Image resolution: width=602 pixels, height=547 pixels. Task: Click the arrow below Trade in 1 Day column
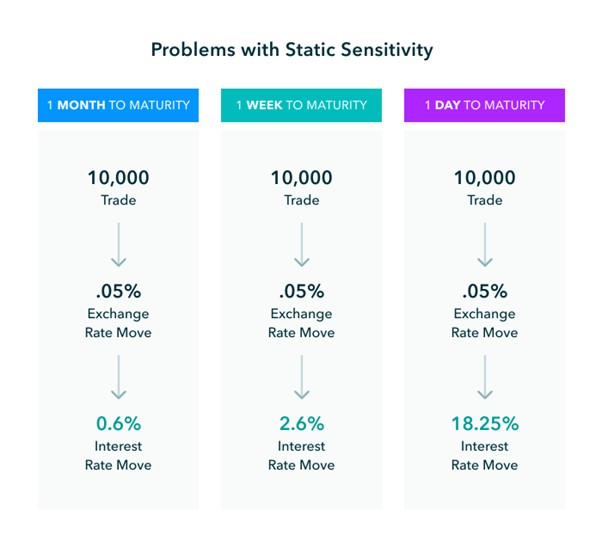pos(484,244)
